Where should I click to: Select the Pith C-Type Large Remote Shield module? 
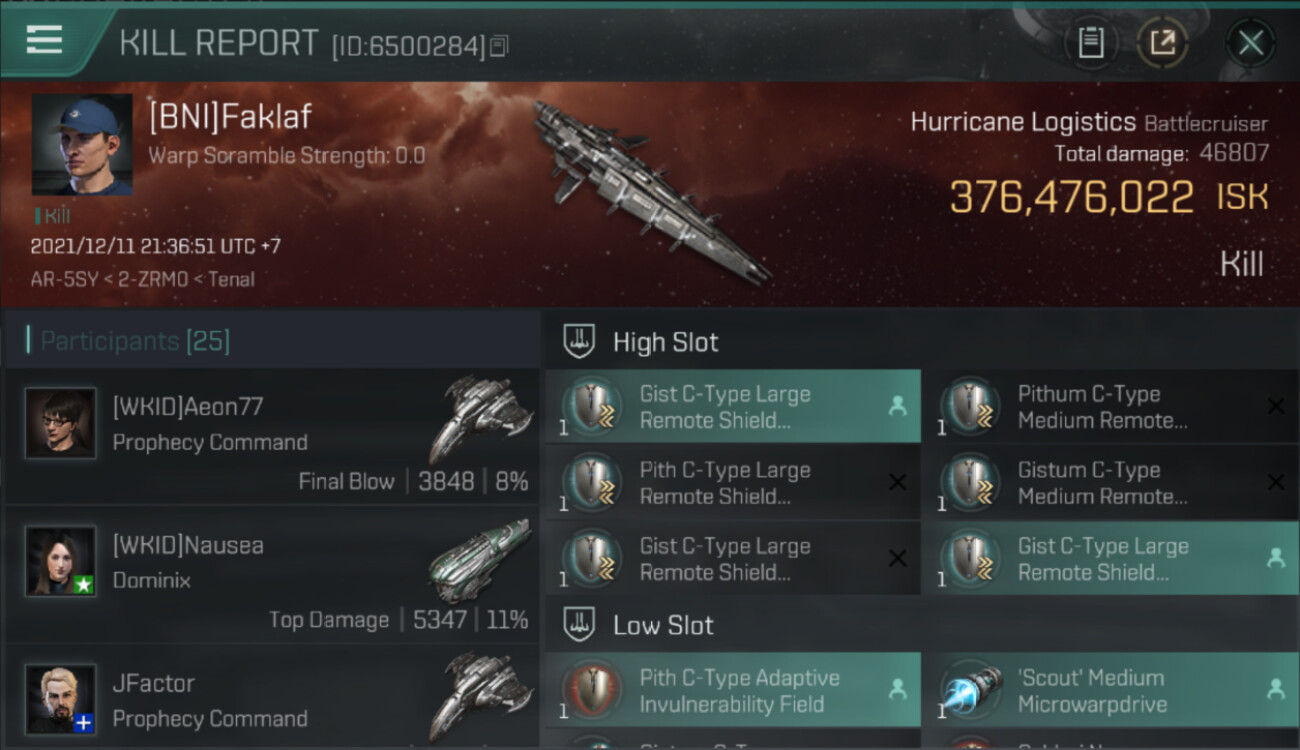click(732, 483)
